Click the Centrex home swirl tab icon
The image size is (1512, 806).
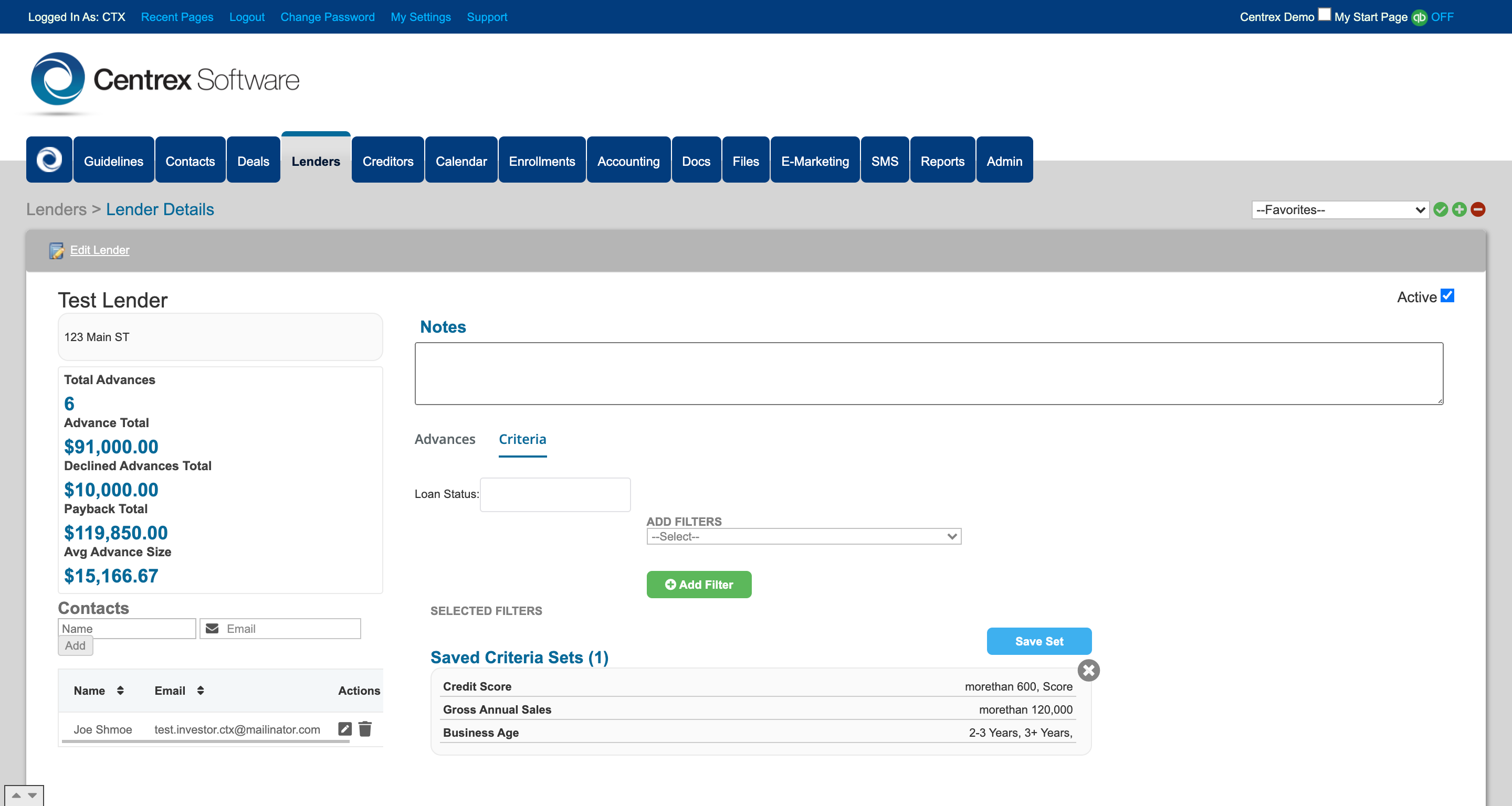point(49,160)
